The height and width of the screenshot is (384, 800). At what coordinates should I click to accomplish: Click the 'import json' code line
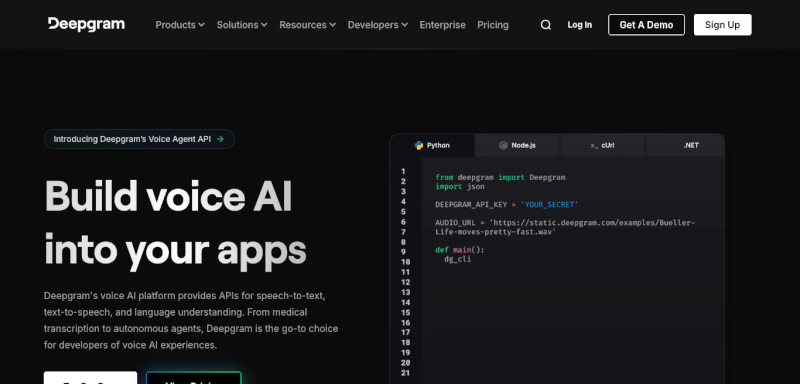460,187
